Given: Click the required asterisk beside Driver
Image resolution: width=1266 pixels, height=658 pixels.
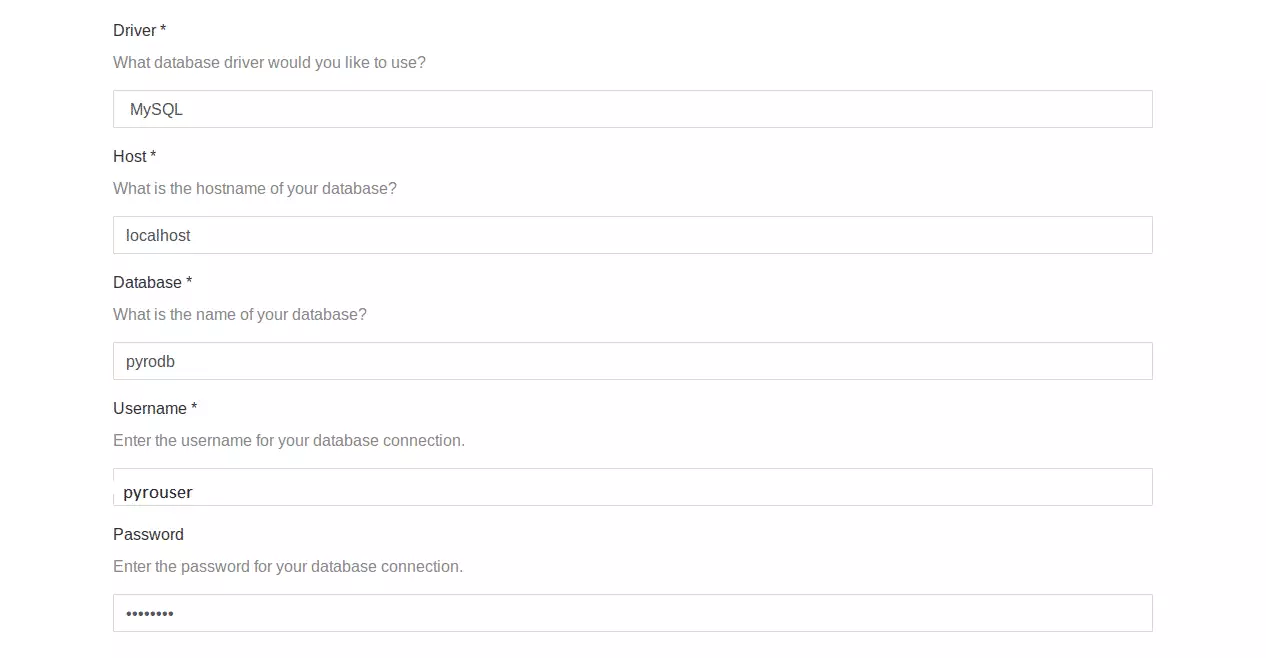Looking at the screenshot, I should 163,30.
